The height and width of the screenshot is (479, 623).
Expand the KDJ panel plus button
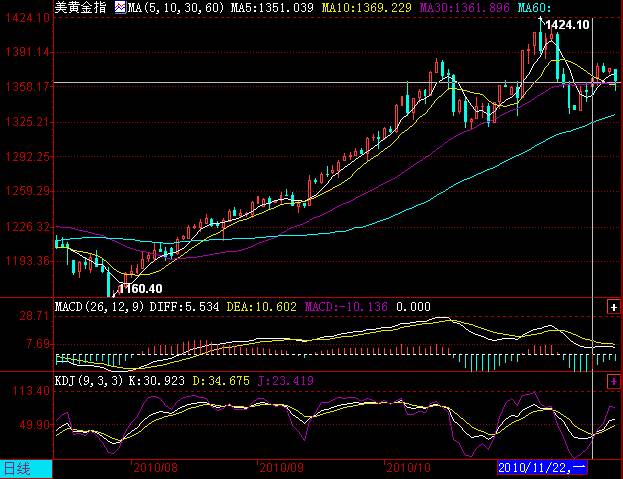[x=614, y=382]
